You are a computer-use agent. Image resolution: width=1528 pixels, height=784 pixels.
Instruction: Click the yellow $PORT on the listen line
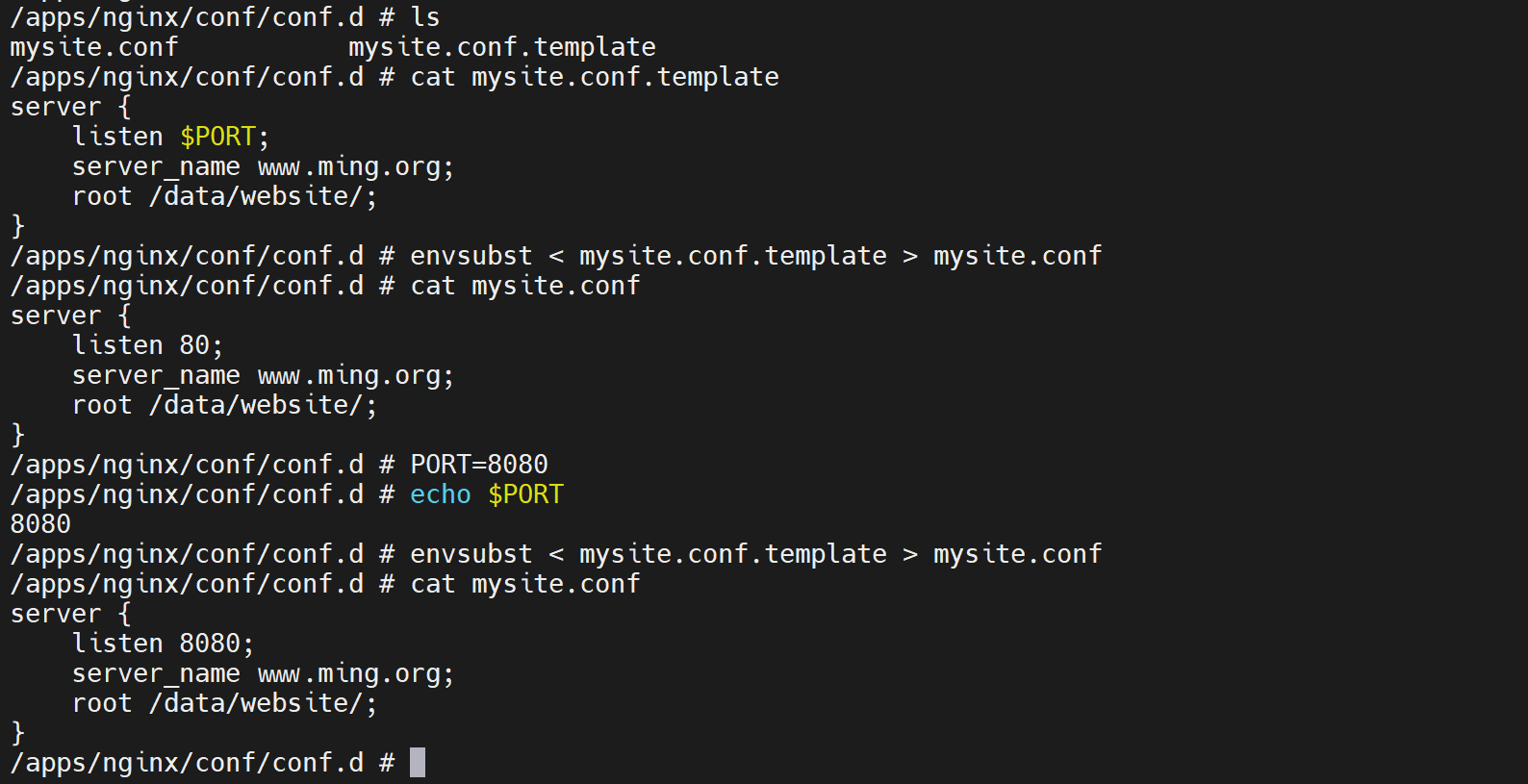(218, 137)
